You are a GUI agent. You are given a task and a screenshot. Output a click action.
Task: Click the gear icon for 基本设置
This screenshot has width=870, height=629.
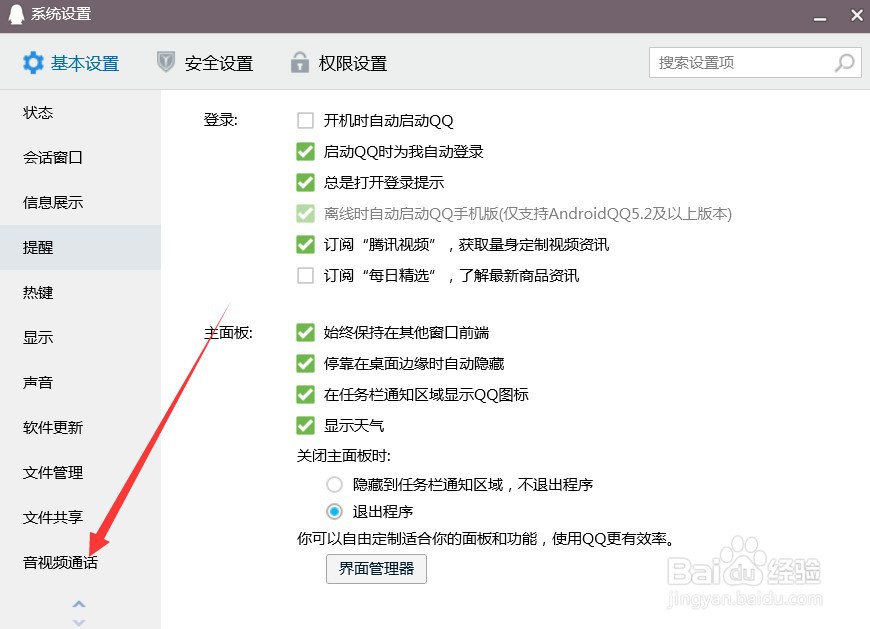33,63
